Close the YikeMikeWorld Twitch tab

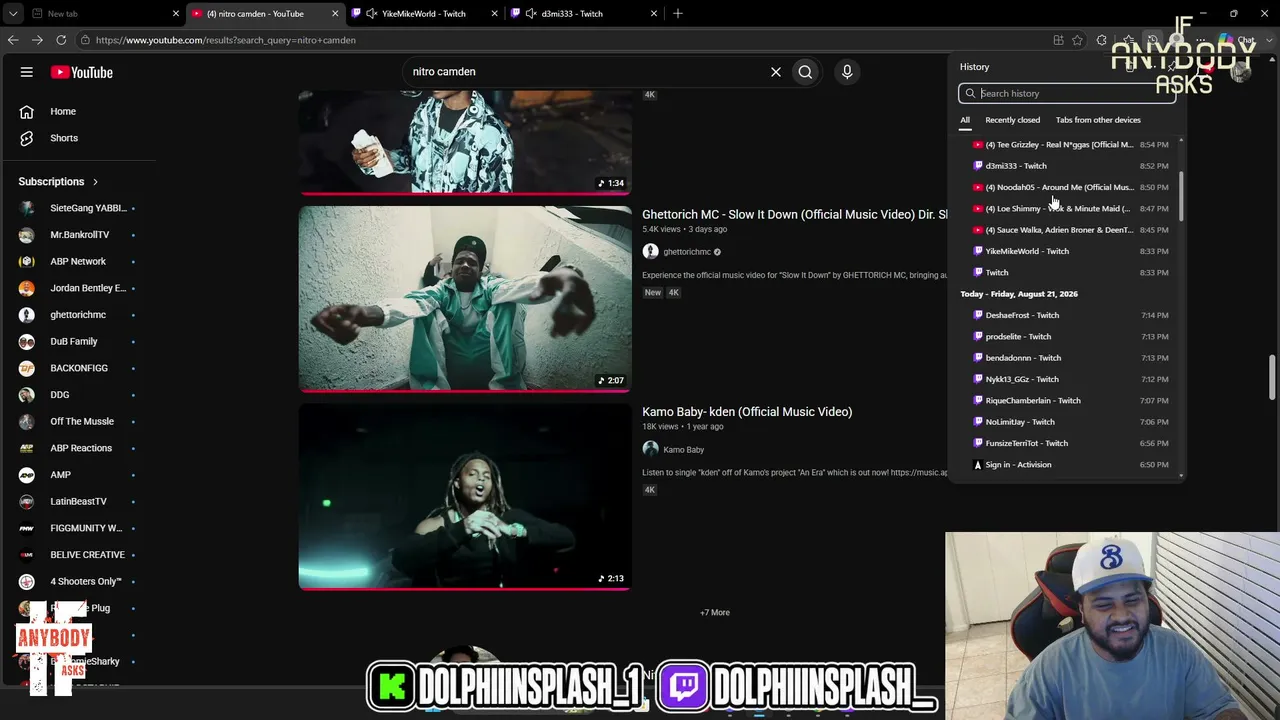[494, 14]
